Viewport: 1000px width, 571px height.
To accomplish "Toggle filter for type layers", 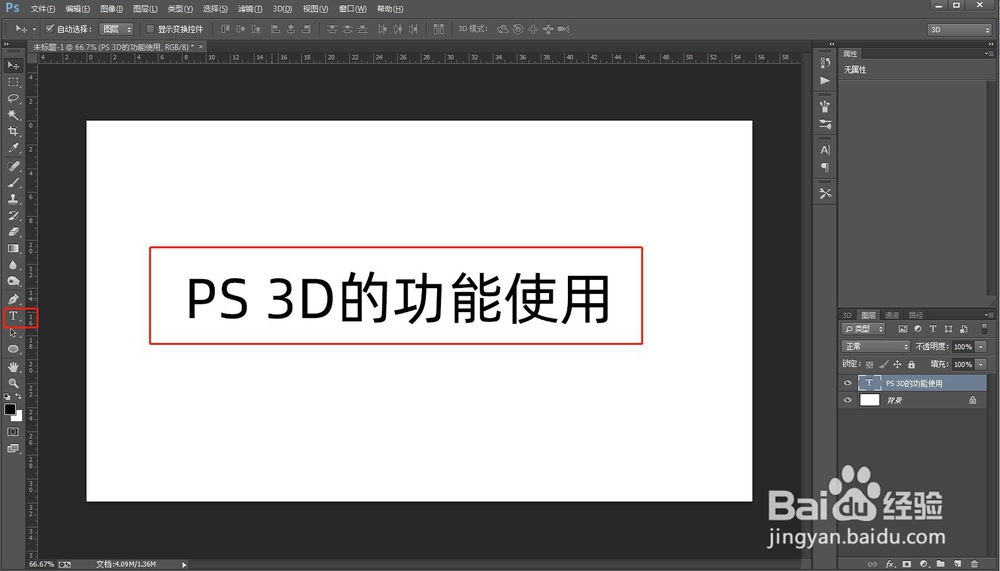I will tap(933, 329).
